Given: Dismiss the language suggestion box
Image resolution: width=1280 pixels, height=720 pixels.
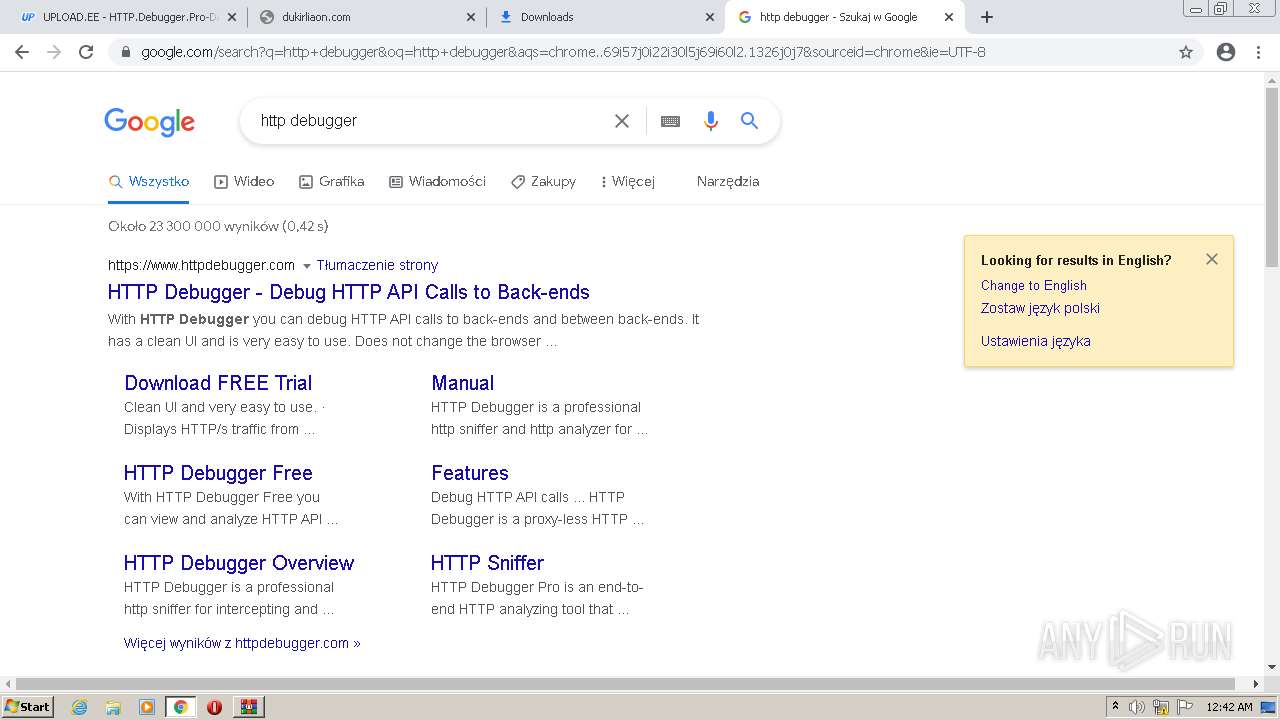Looking at the screenshot, I should tap(1212, 259).
